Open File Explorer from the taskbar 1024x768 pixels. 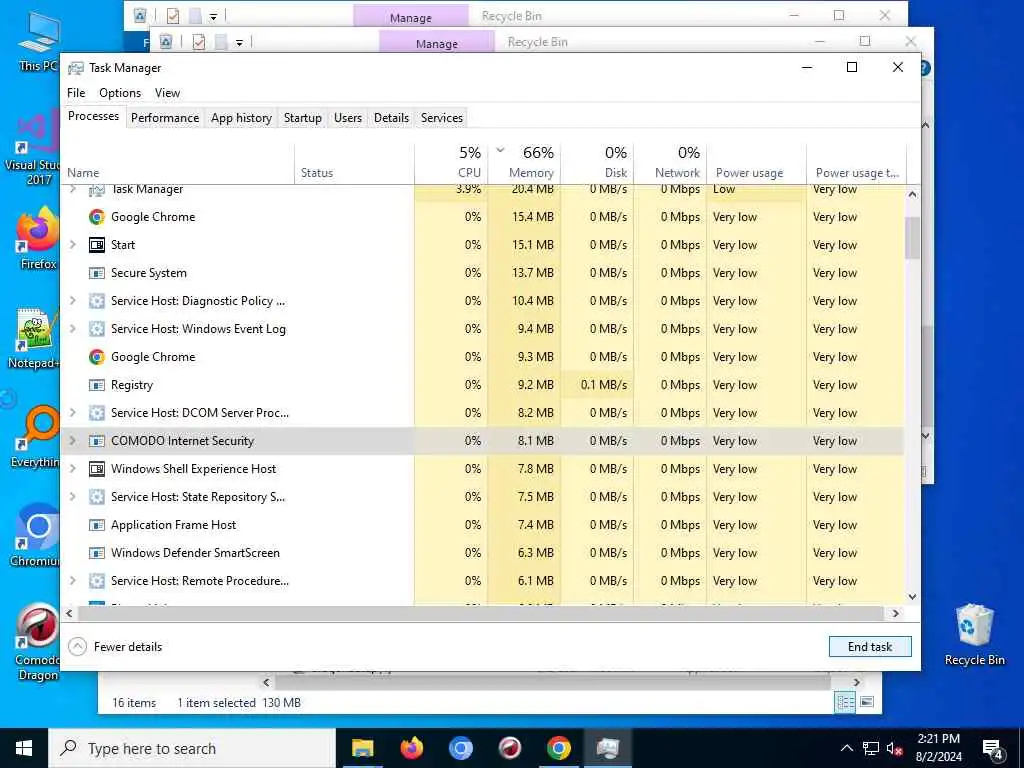click(362, 748)
